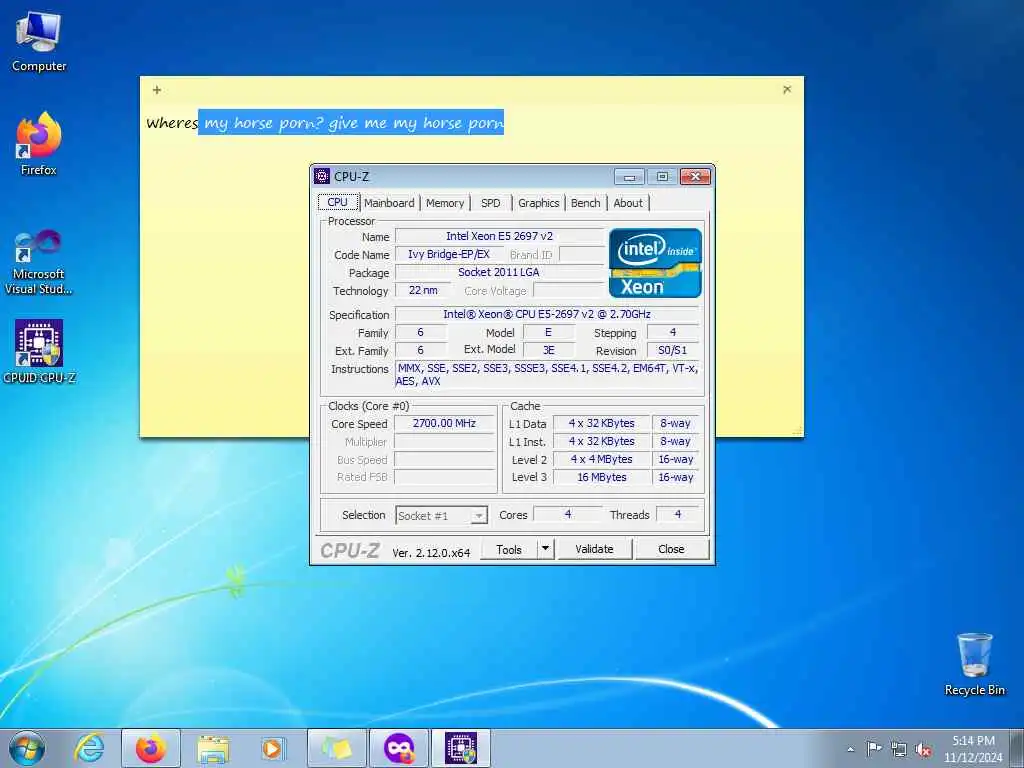Launch Internet Explorer from the taskbar
The width and height of the screenshot is (1024, 768).
click(x=89, y=748)
